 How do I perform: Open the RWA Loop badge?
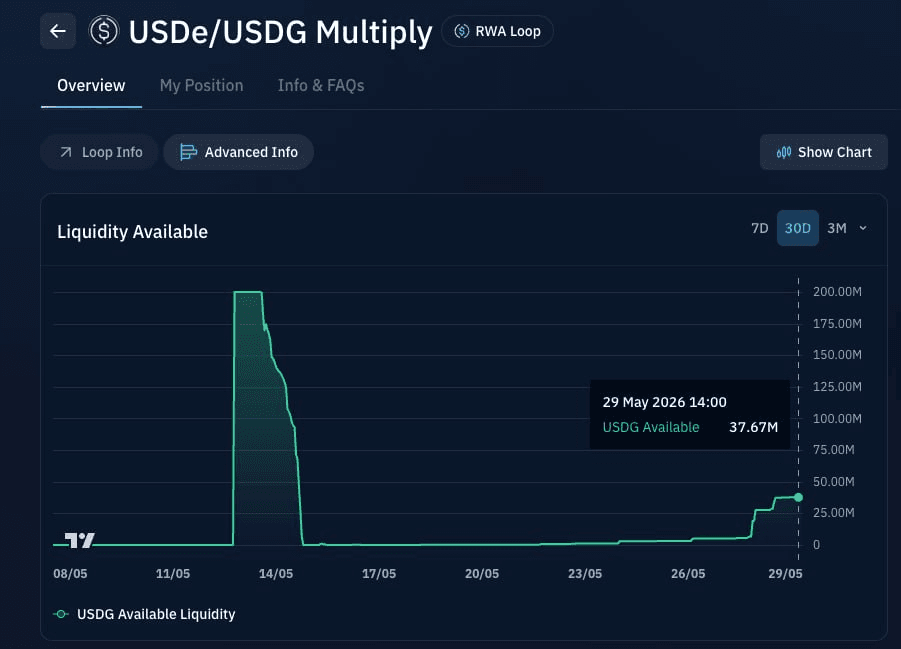click(x=497, y=31)
